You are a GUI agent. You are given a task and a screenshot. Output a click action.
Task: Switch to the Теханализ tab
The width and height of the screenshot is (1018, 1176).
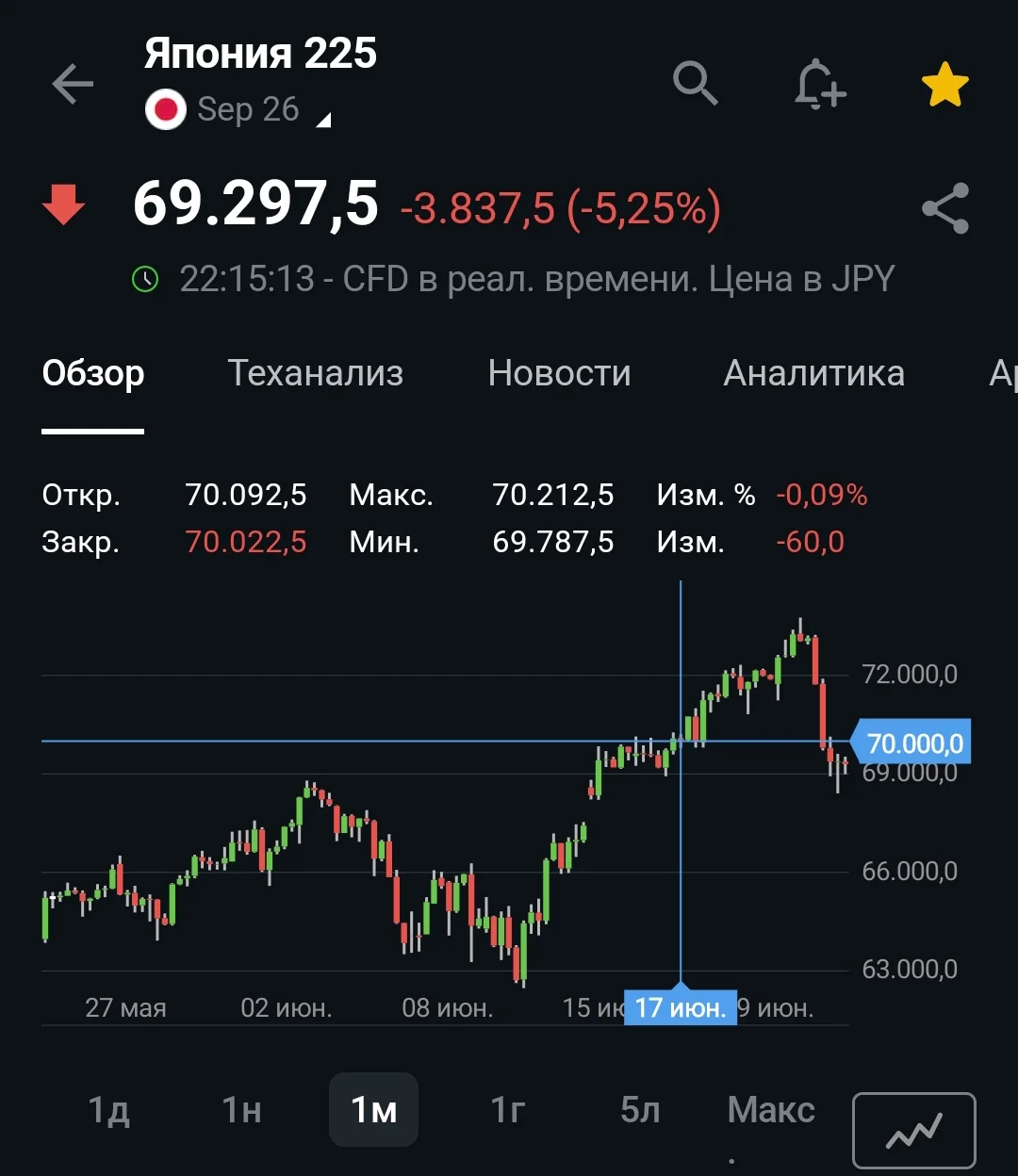coord(316,373)
